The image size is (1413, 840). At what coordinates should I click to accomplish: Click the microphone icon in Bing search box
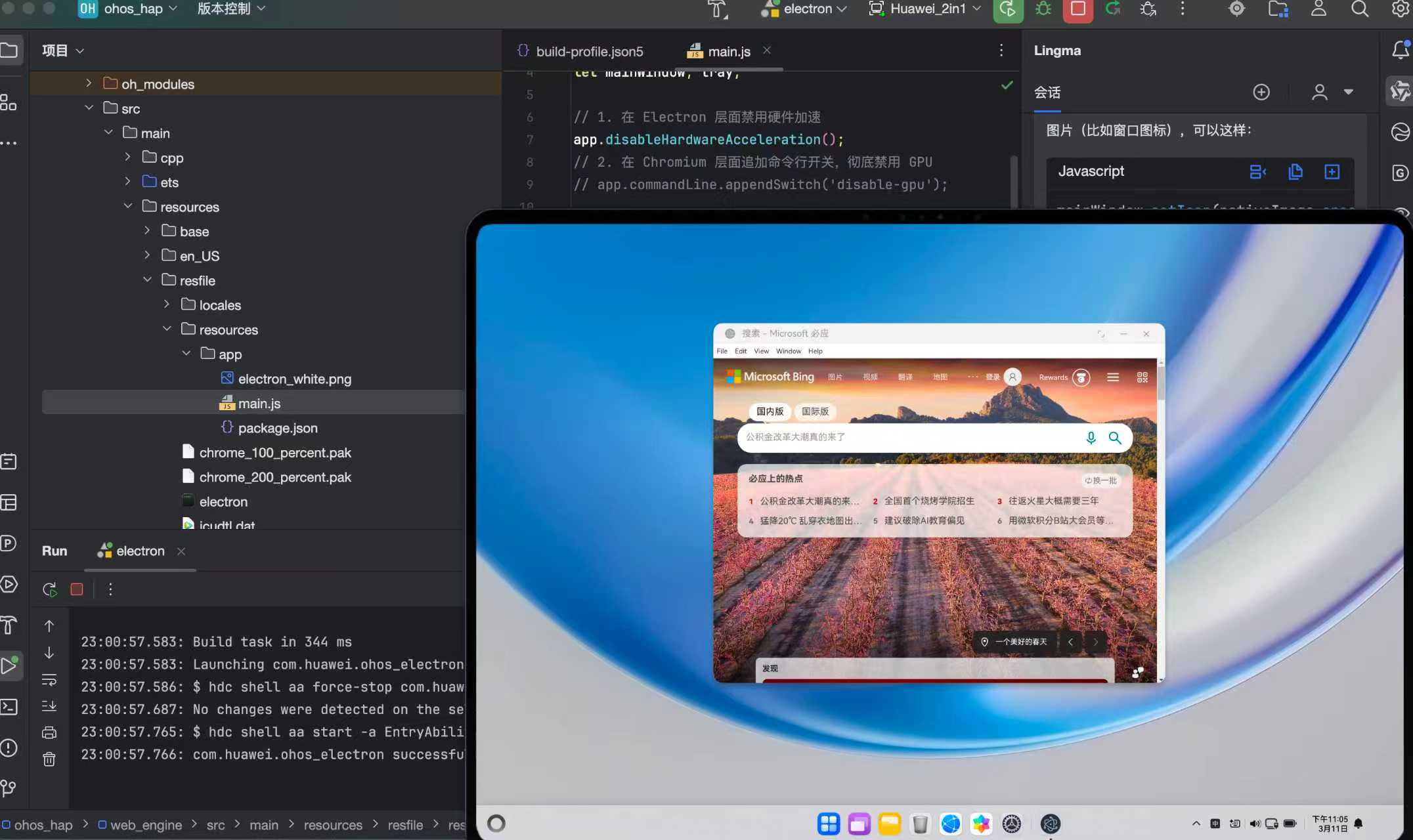tap(1091, 438)
